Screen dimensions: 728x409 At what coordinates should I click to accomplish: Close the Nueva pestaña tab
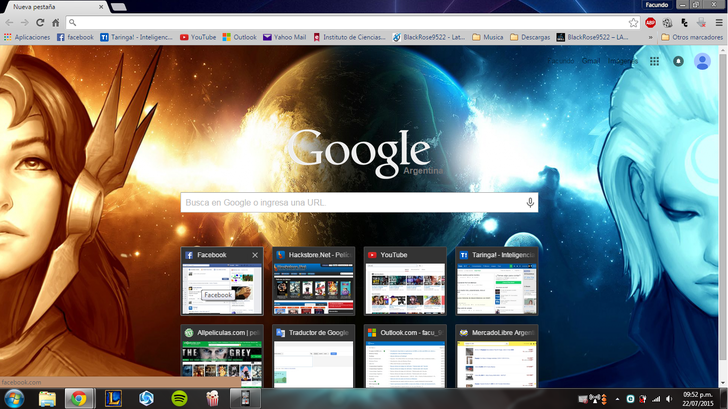point(101,7)
